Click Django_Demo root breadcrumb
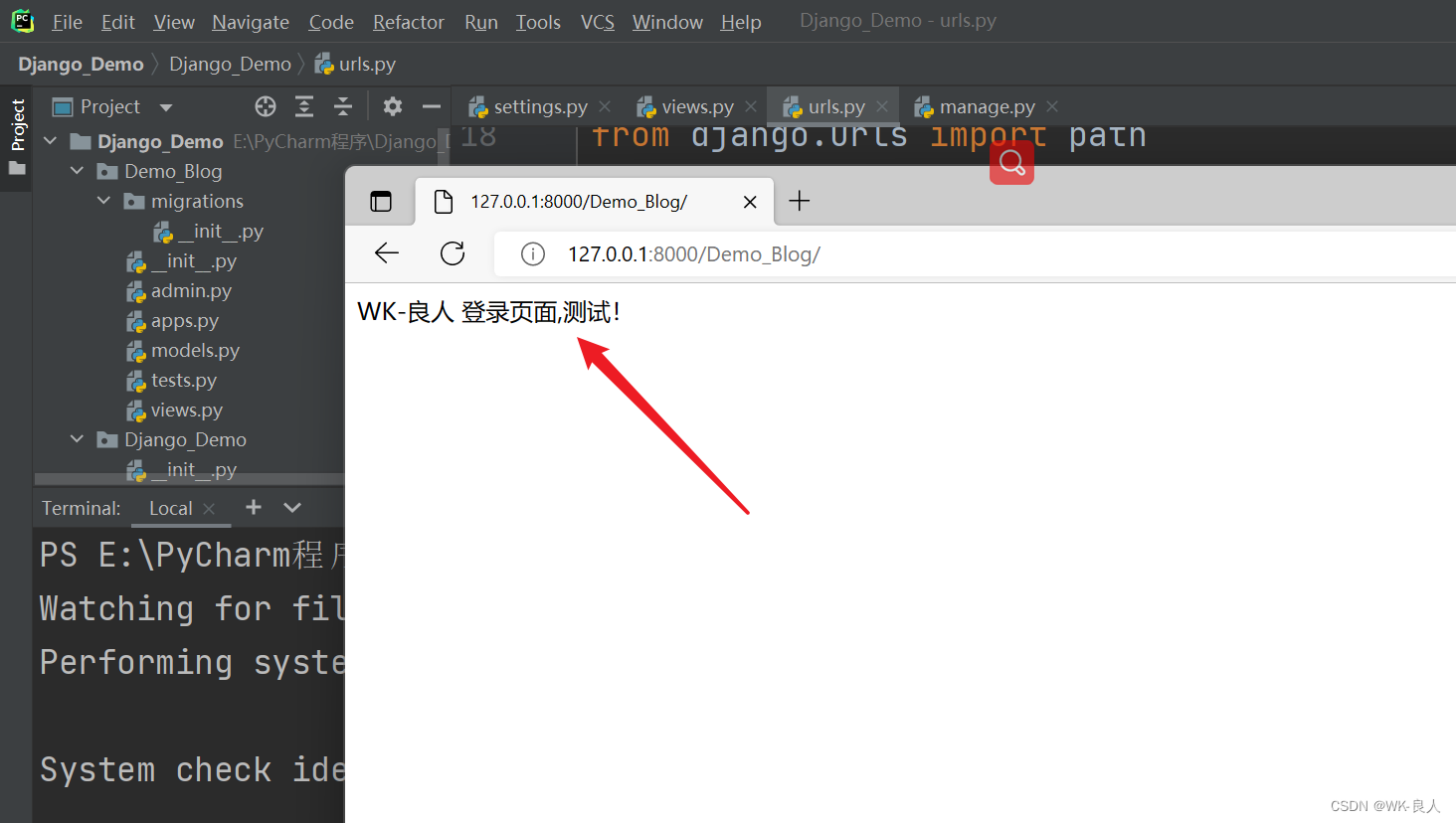1456x823 pixels. click(x=81, y=65)
